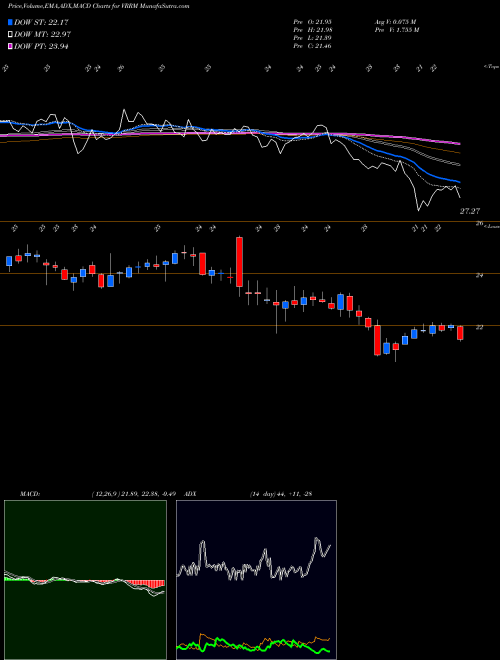Click the chart title mentioning MunafaSutra.com
Viewport: 500px width, 660px height.
click(x=98, y=6)
